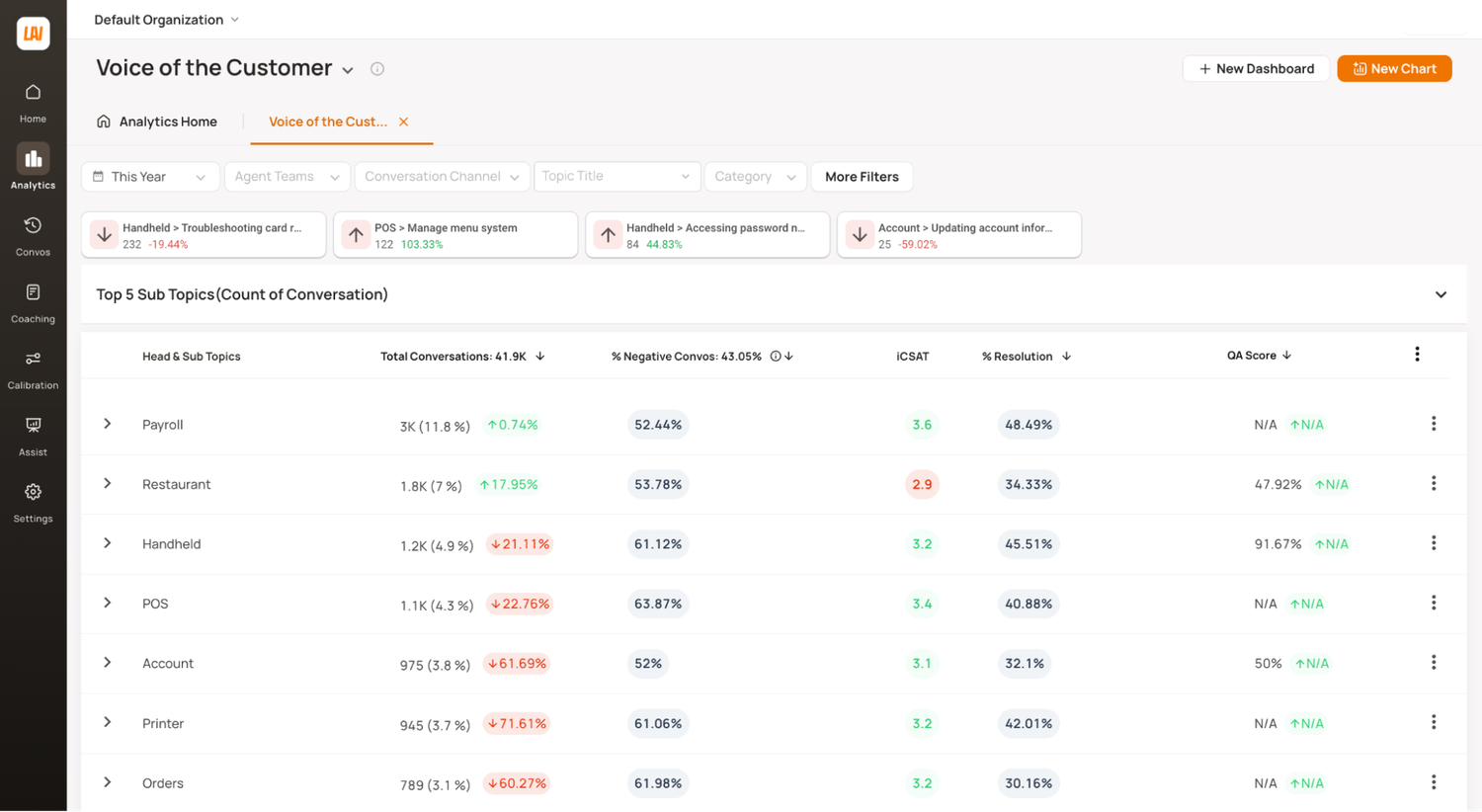Collapse Top 5 Sub Topics section
The image size is (1482, 812).
[1441, 294]
